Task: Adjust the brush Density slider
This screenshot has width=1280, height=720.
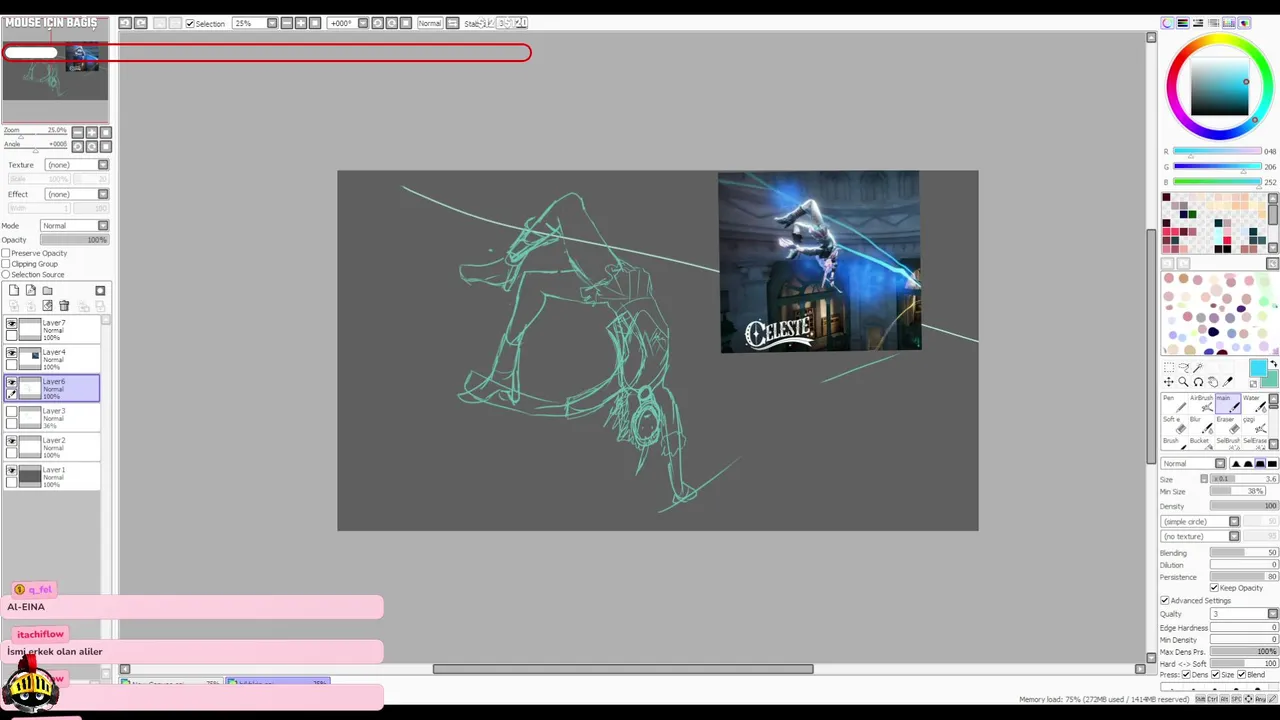Action: click(x=1244, y=506)
